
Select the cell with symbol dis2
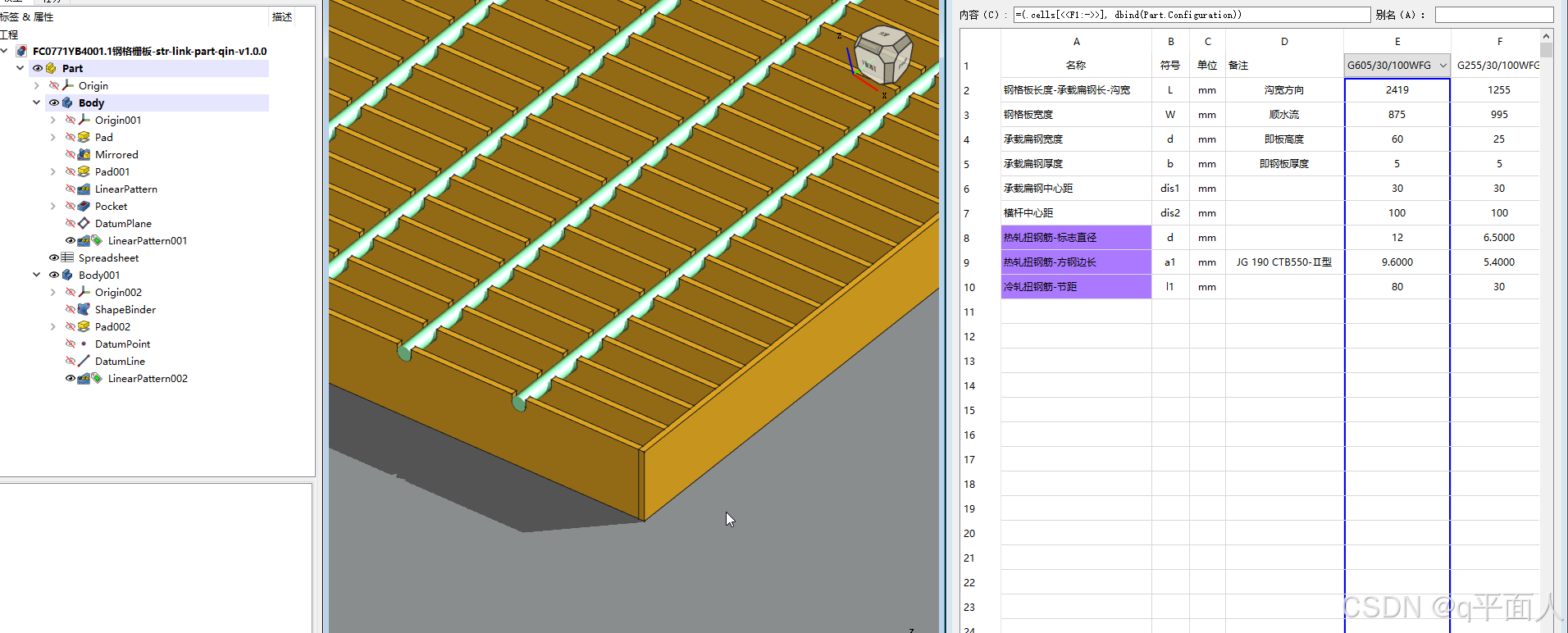[1170, 213]
